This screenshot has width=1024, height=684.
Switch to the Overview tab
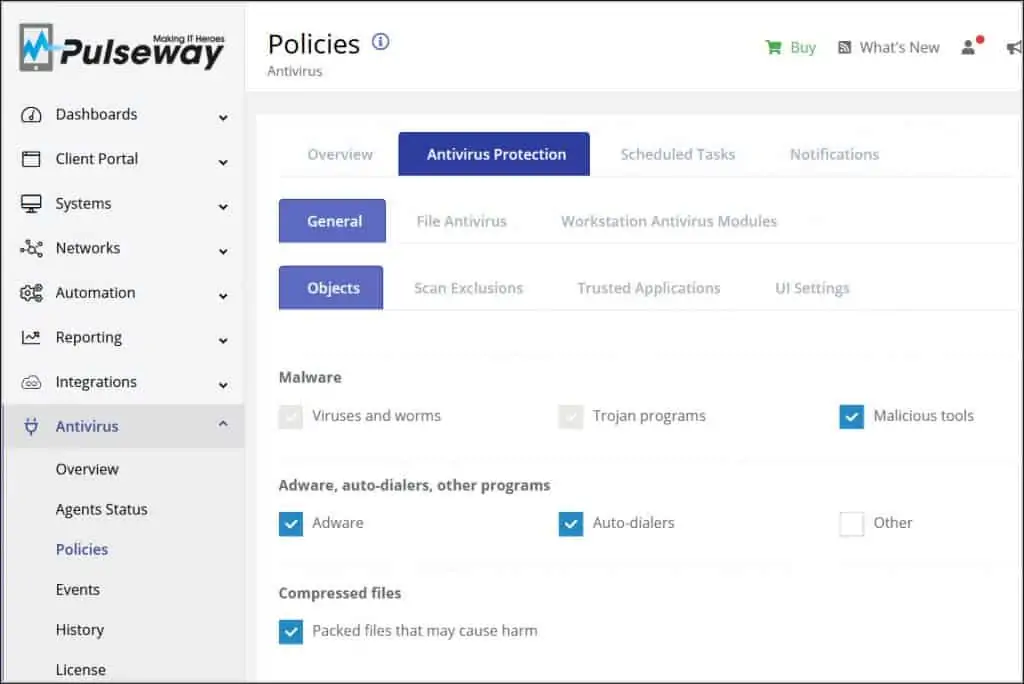pyautogui.click(x=340, y=154)
